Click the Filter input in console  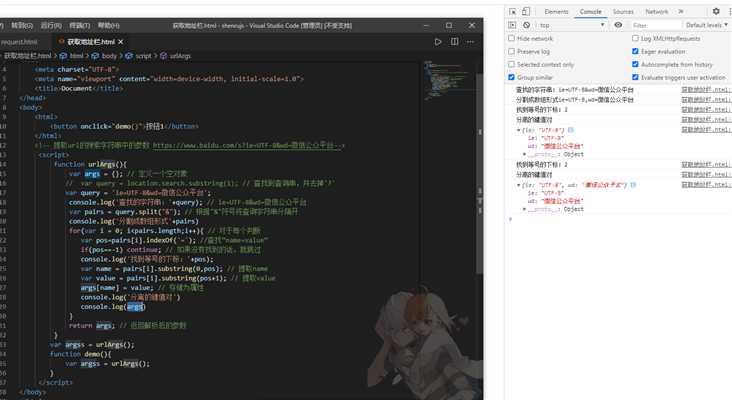coord(656,25)
